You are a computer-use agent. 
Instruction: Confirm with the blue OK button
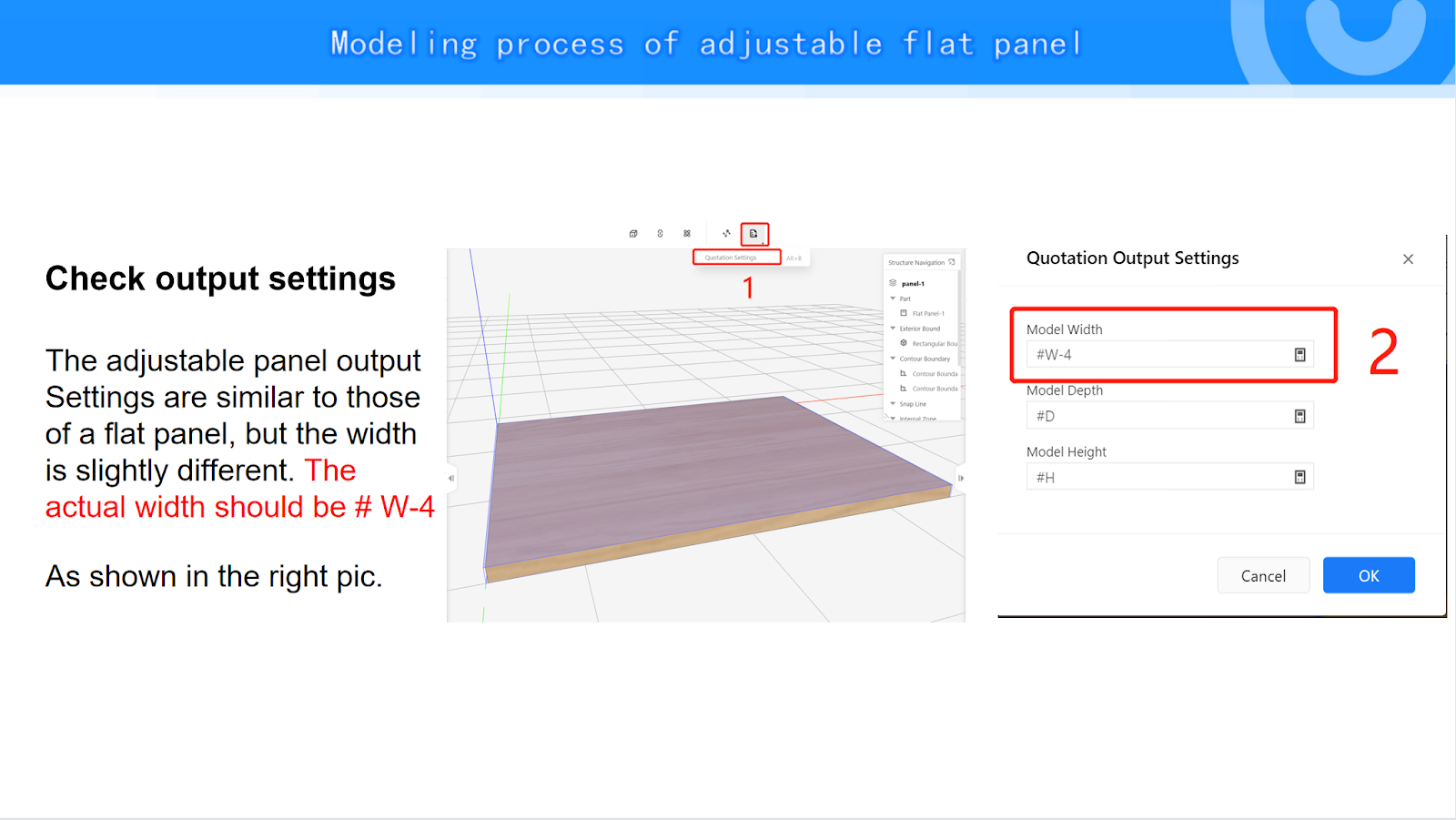coord(1368,575)
